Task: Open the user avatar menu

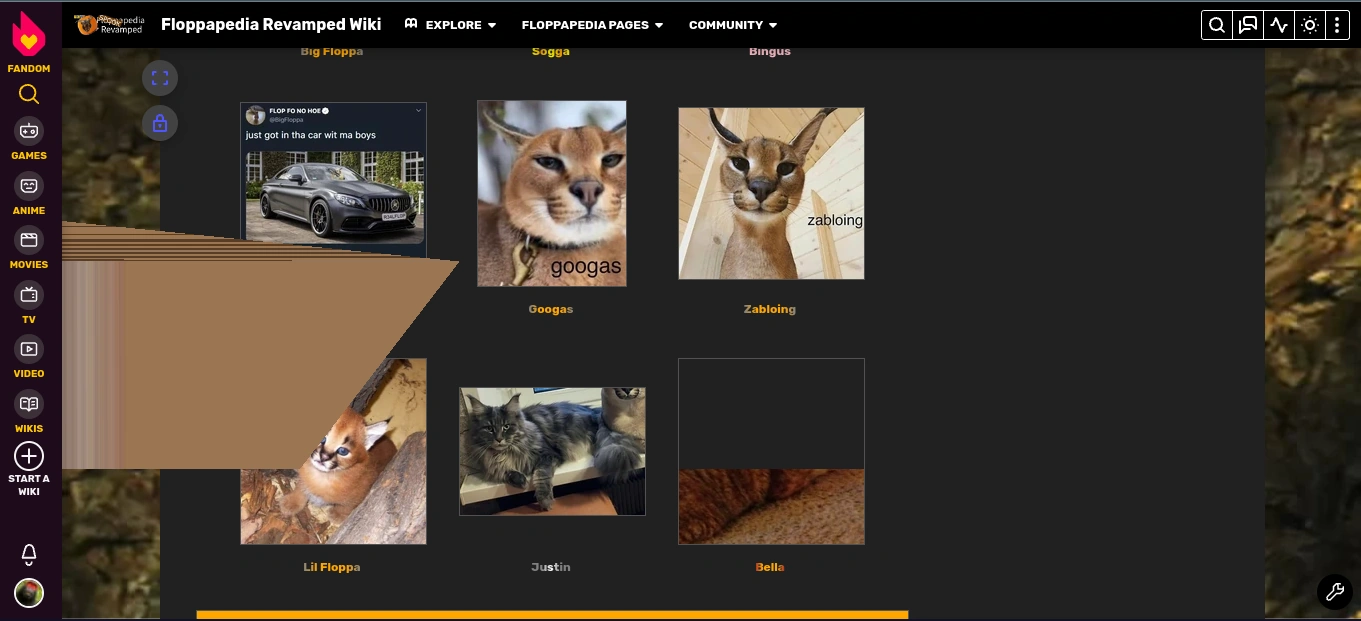Action: pyautogui.click(x=29, y=593)
